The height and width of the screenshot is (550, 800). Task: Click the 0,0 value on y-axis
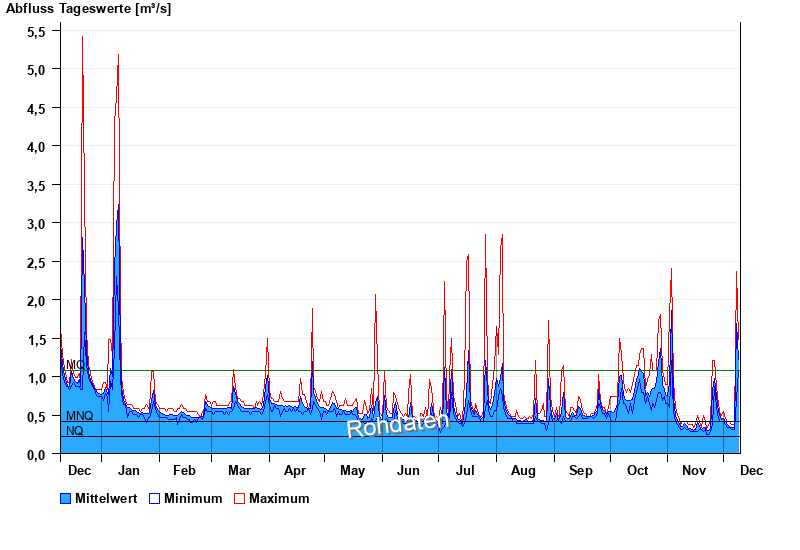coord(36,454)
